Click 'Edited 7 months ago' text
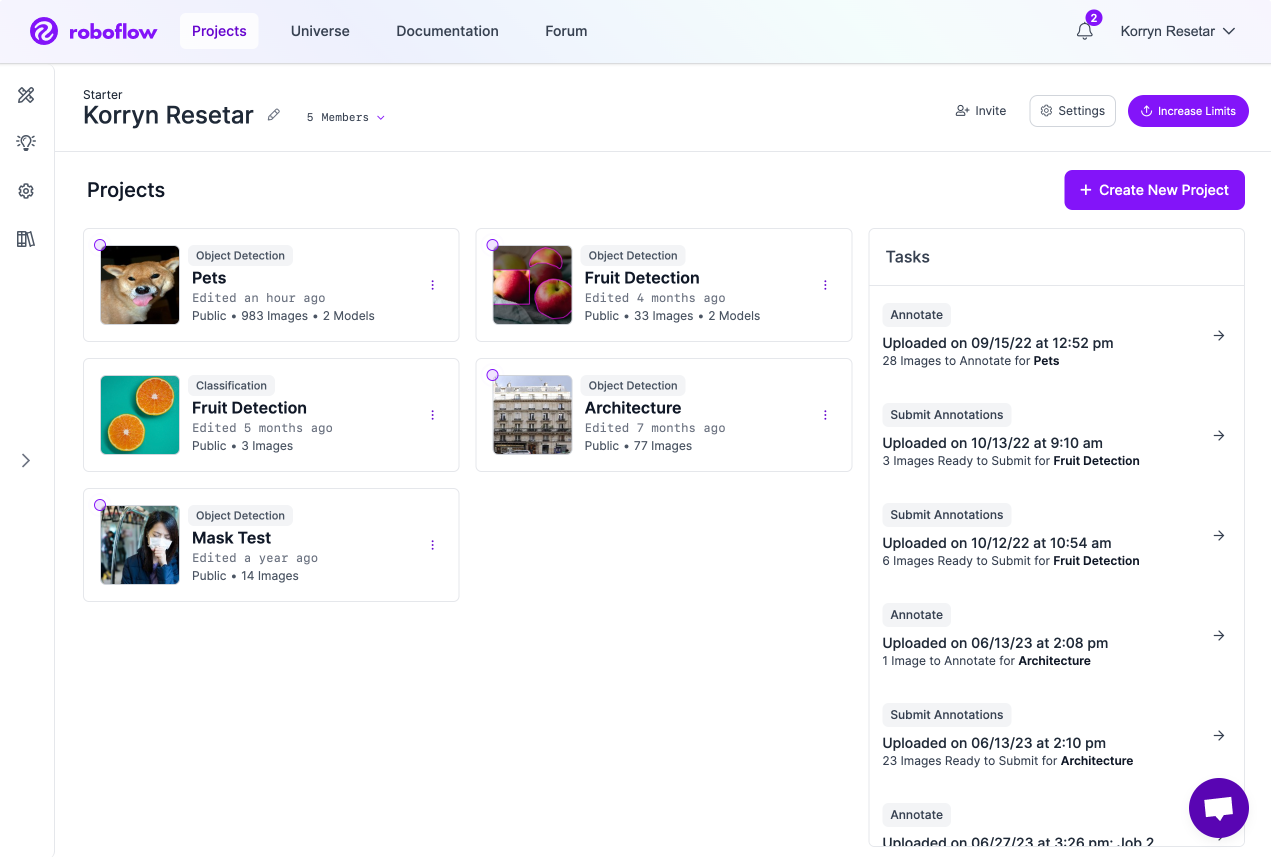1271x857 pixels. click(655, 428)
